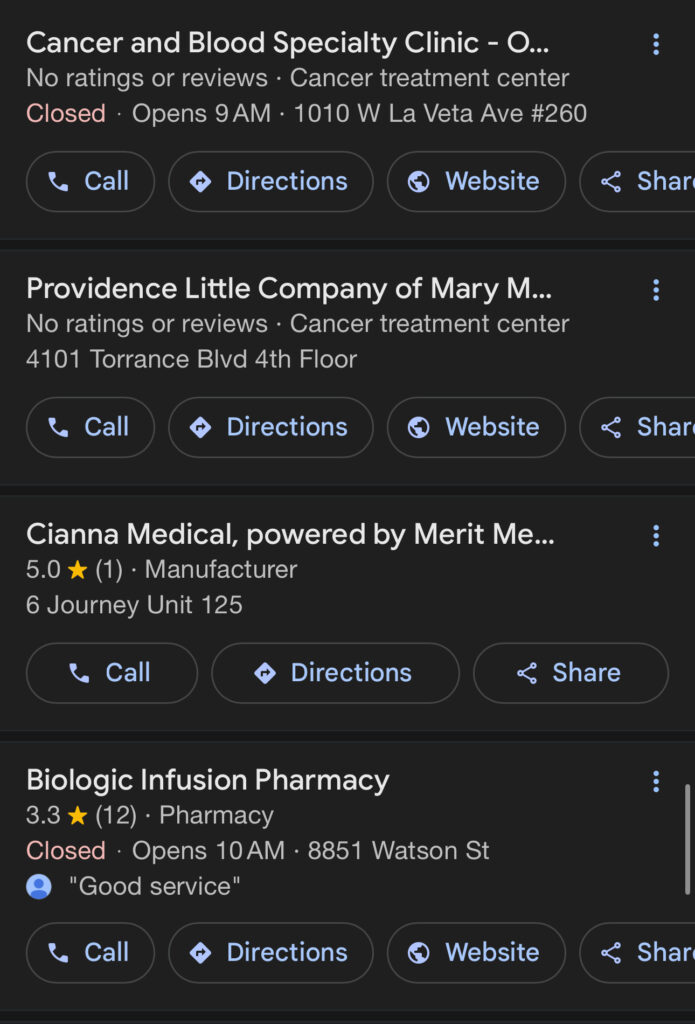The height and width of the screenshot is (1024, 695).
Task: Get directions to Cianna Medical at 6 Journey
Action: tap(335, 673)
